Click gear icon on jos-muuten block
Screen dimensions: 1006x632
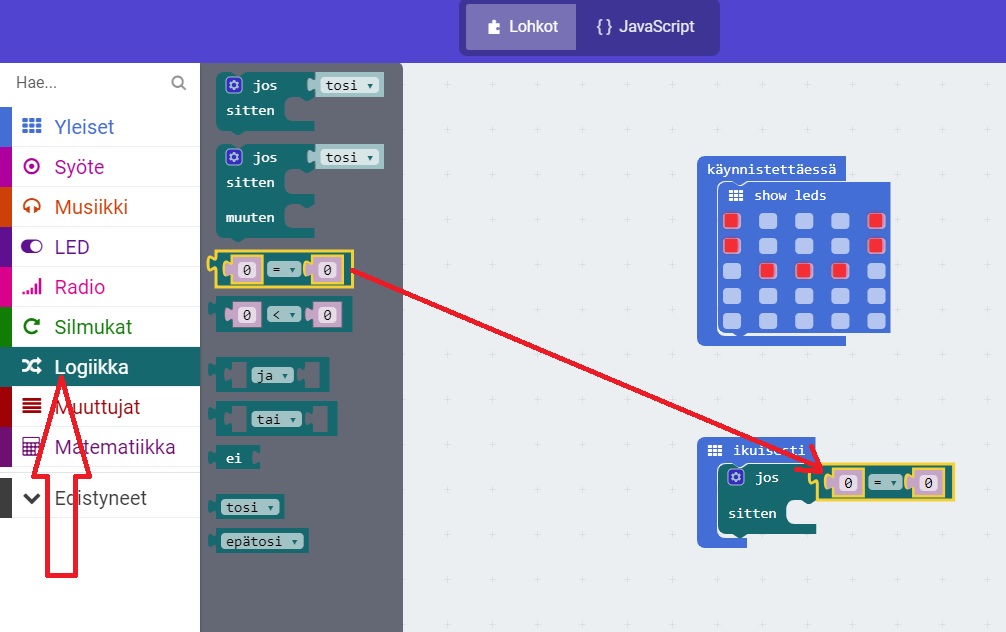(234, 158)
